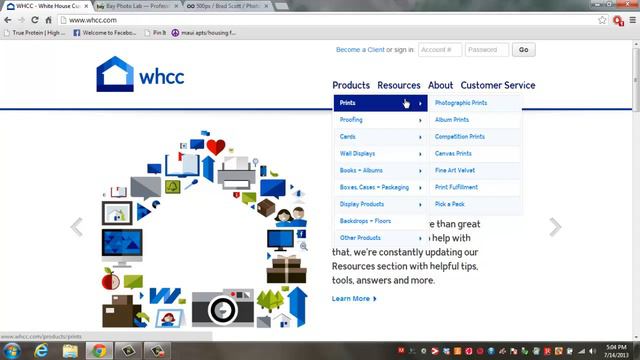This screenshot has width=640, height=360.
Task: Choose Album Prints from submenu
Action: point(475,120)
